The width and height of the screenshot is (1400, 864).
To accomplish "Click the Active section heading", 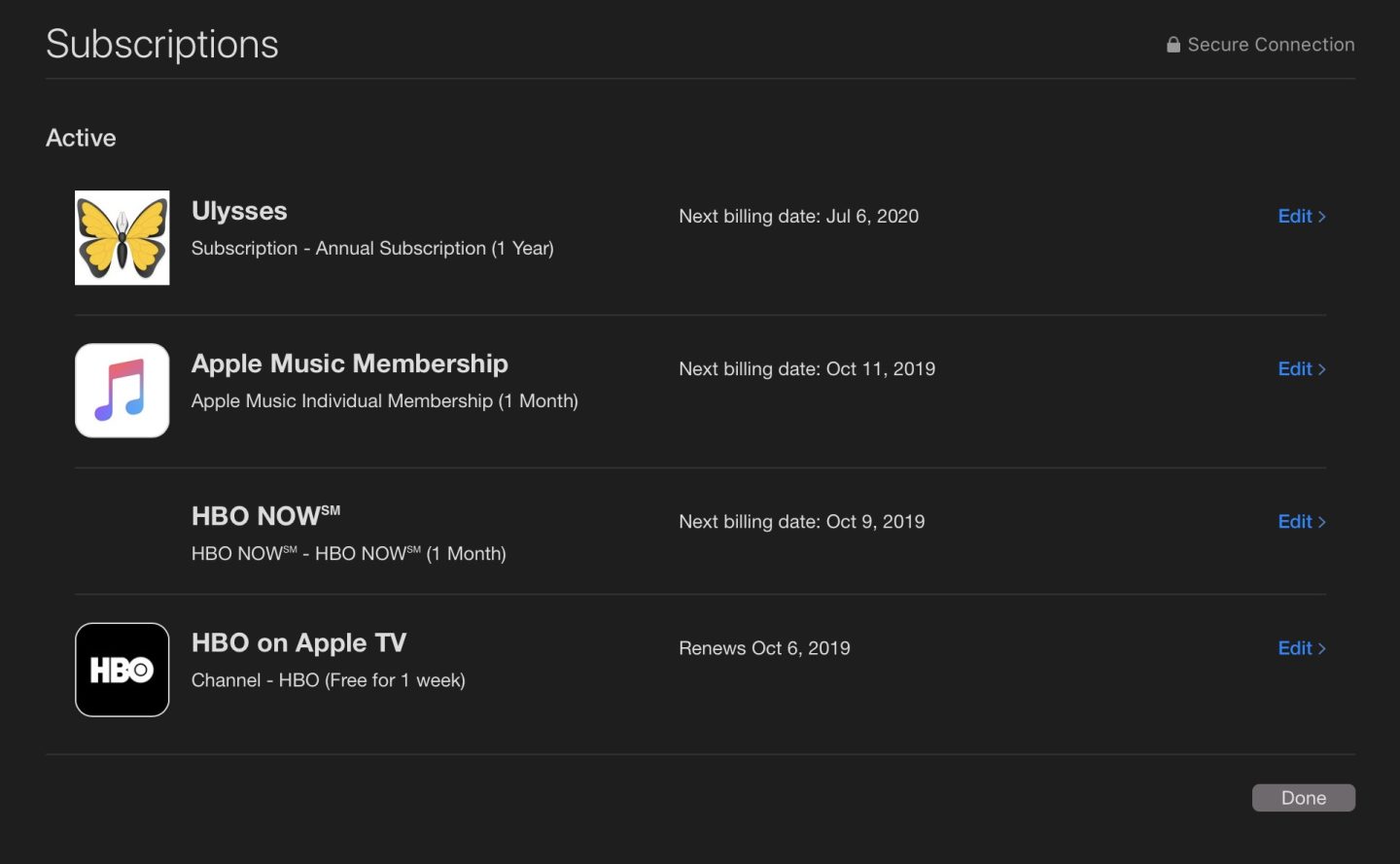I will pyautogui.click(x=81, y=138).
